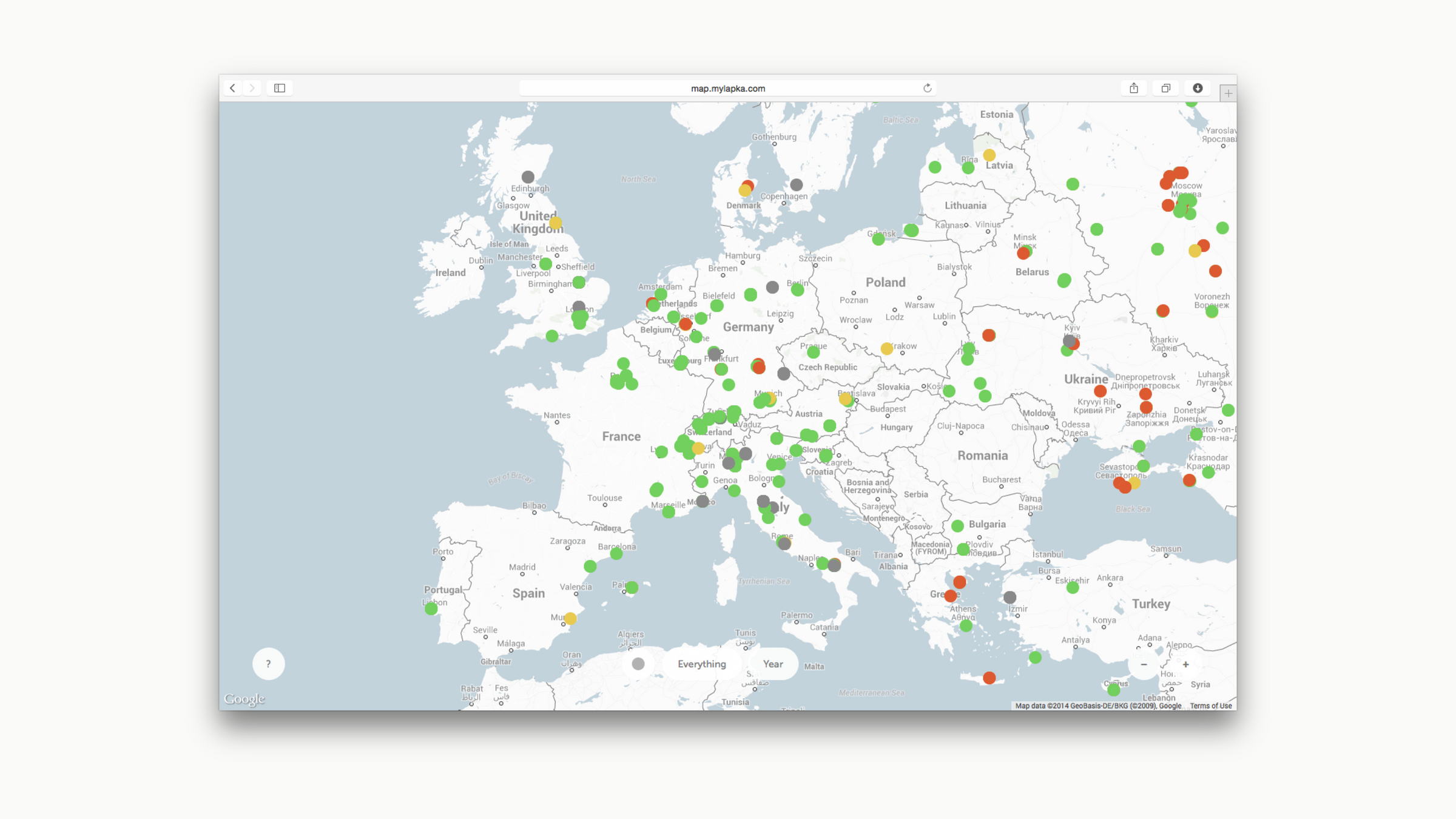Select the green marker near Lisbon
The height and width of the screenshot is (819, 1456).
pos(431,608)
